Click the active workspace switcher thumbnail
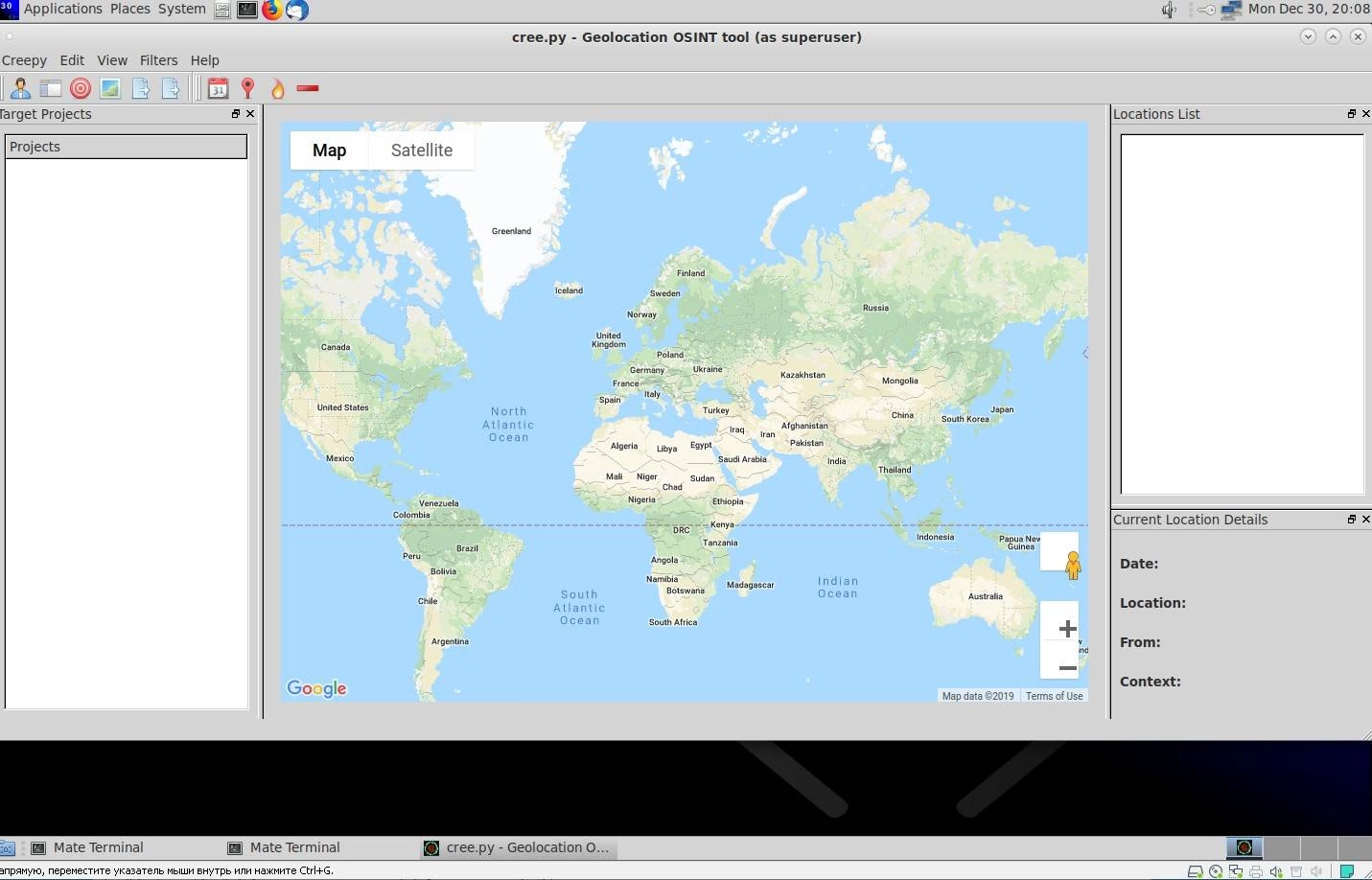This screenshot has height=880, width=1372. pyautogui.click(x=1244, y=847)
